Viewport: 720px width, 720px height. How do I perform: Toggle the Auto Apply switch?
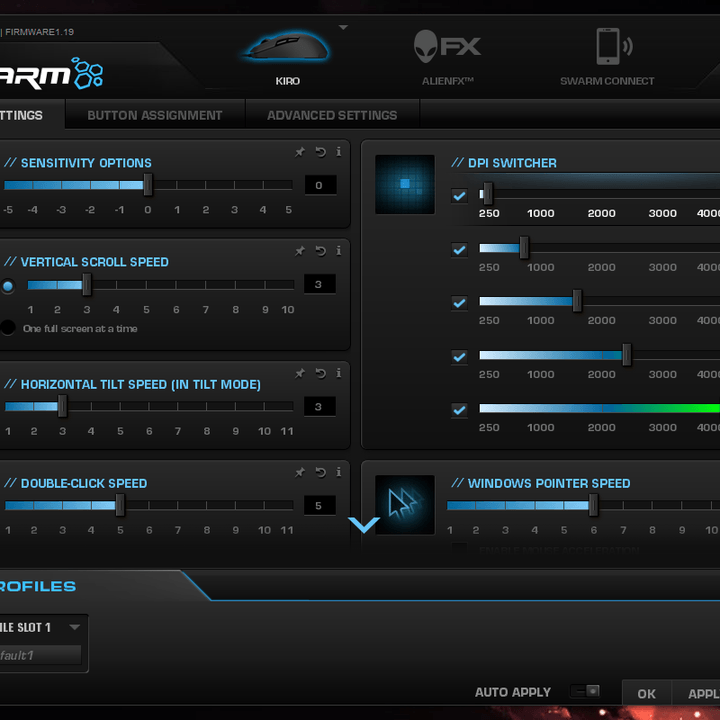coord(585,691)
